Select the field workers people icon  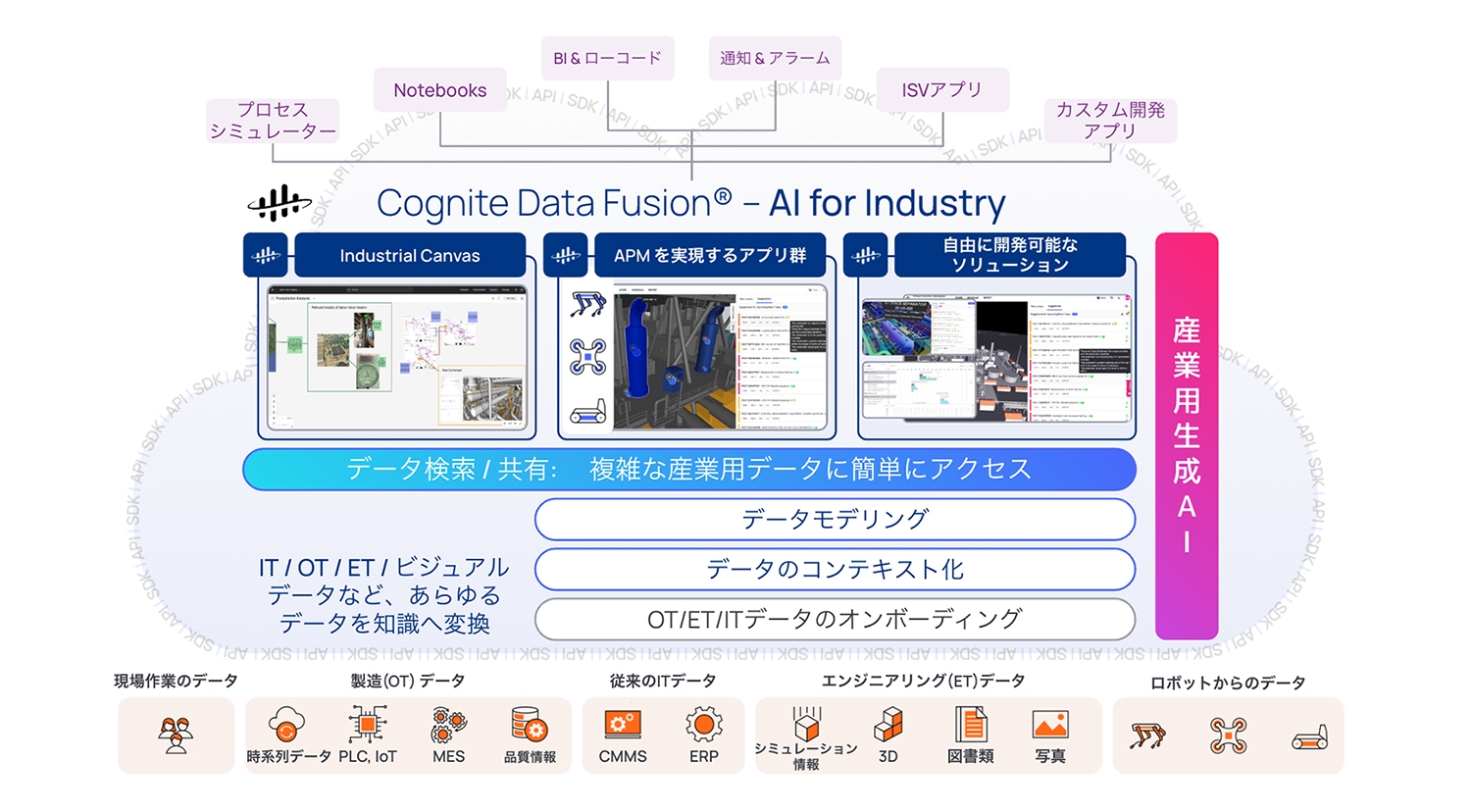point(177,735)
